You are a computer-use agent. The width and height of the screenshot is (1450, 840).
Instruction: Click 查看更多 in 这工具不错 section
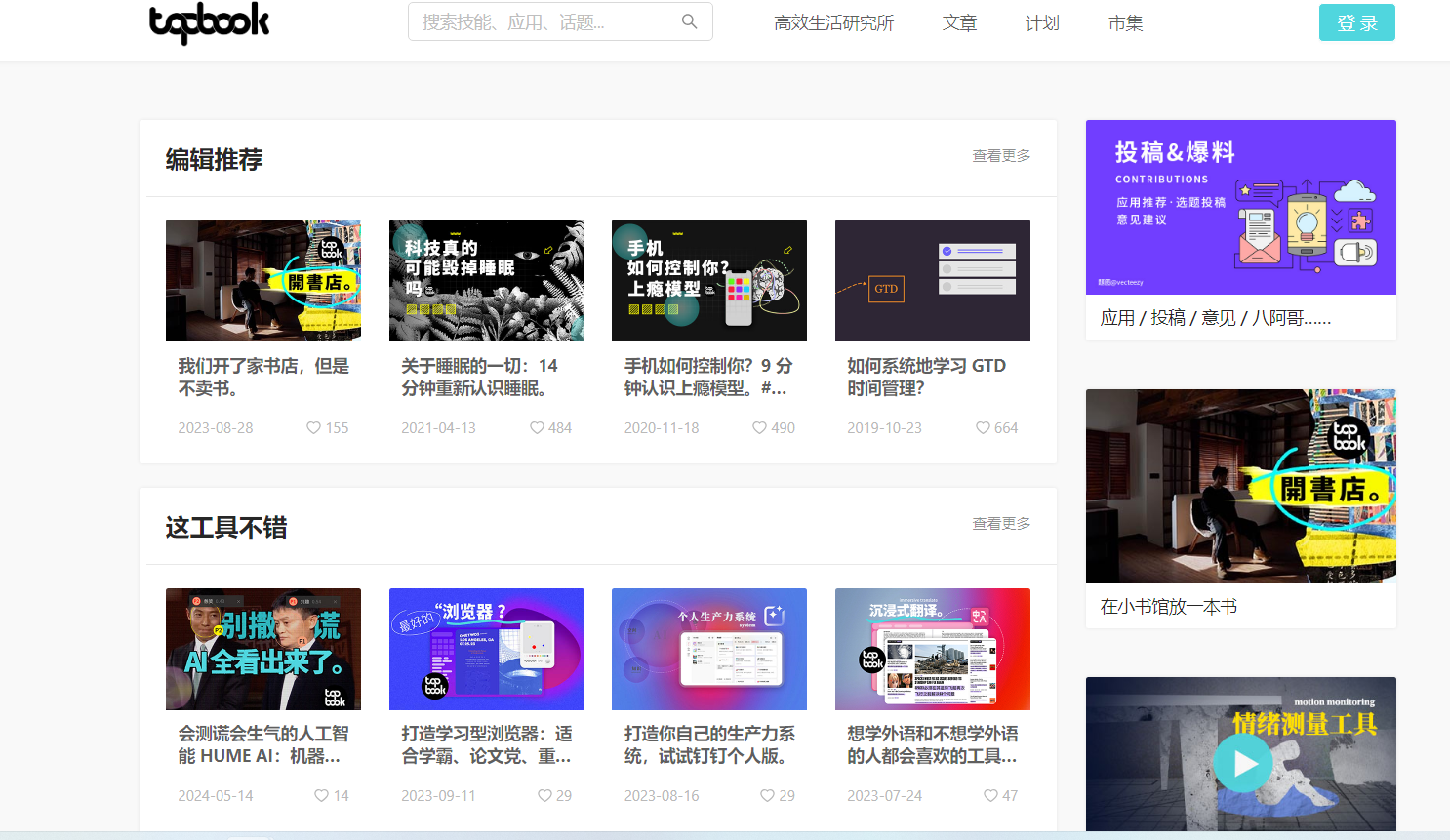(1001, 524)
